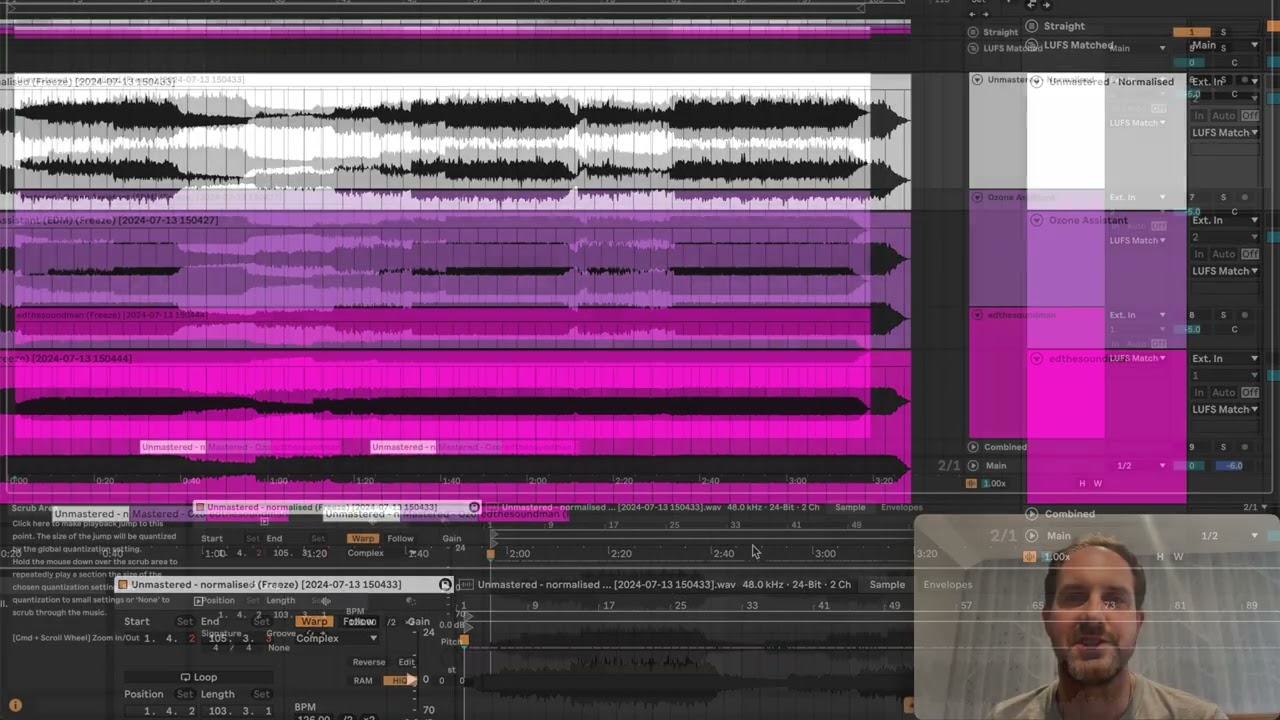Enable RAM mode for the clip
The height and width of the screenshot is (720, 1280).
tap(363, 681)
